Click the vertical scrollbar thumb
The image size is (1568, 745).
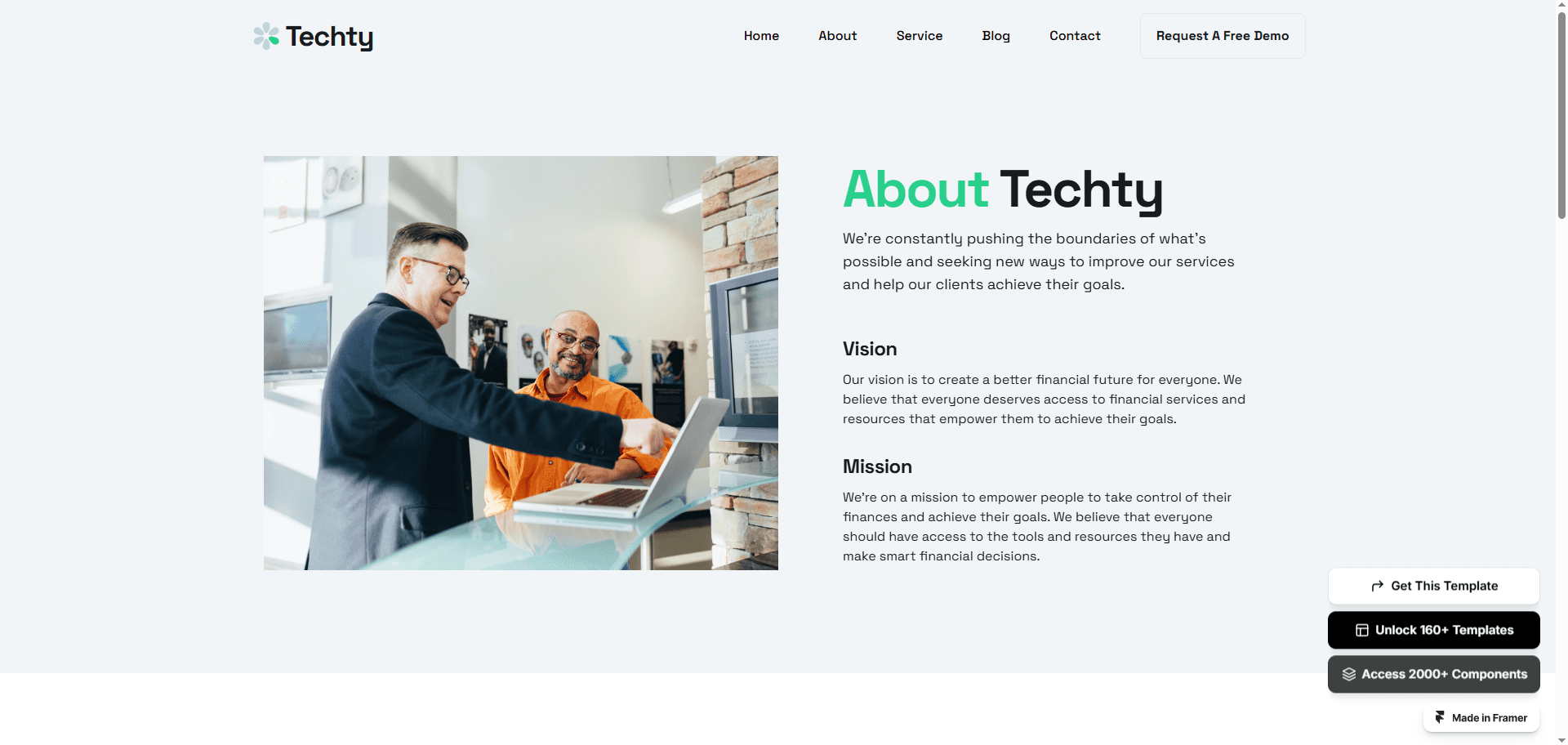click(x=1561, y=115)
